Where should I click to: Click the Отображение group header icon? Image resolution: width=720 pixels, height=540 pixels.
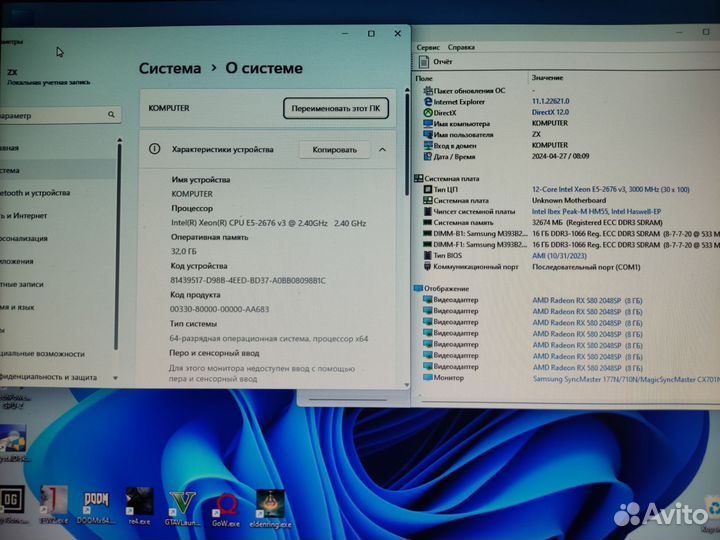pos(418,288)
